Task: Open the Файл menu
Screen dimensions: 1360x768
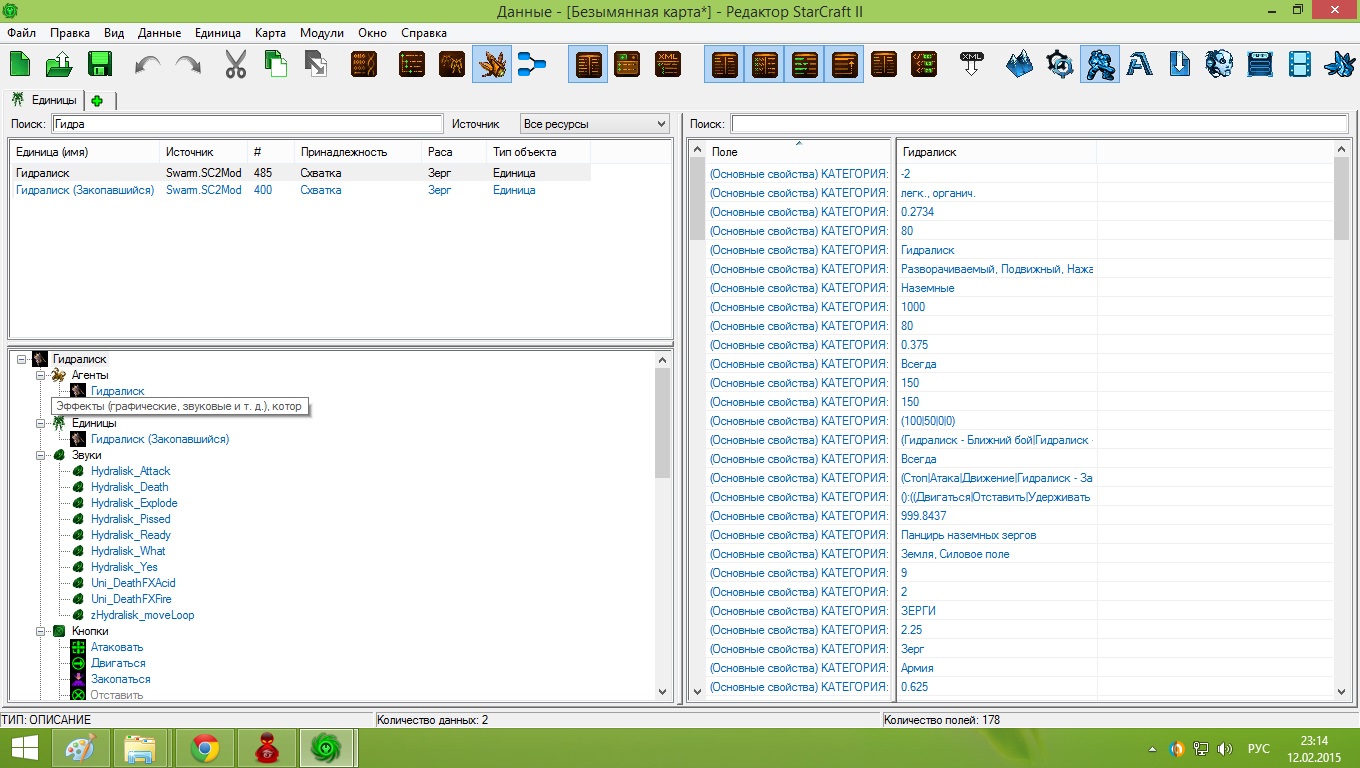Action: pyautogui.click(x=21, y=33)
